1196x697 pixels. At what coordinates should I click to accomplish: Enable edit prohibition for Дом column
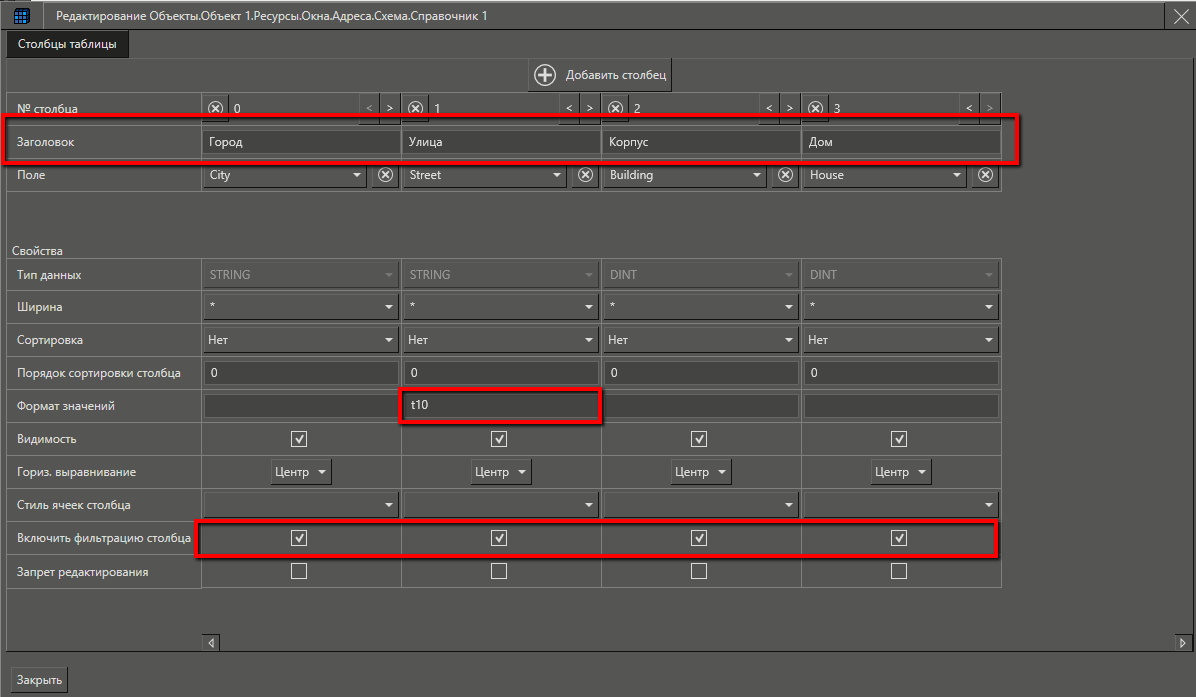(x=899, y=571)
